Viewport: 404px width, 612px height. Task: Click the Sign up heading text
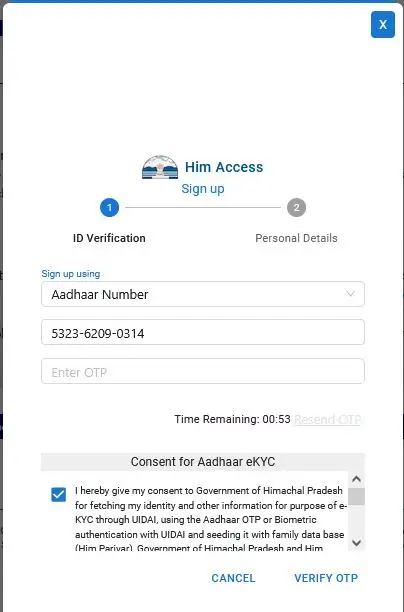203,189
